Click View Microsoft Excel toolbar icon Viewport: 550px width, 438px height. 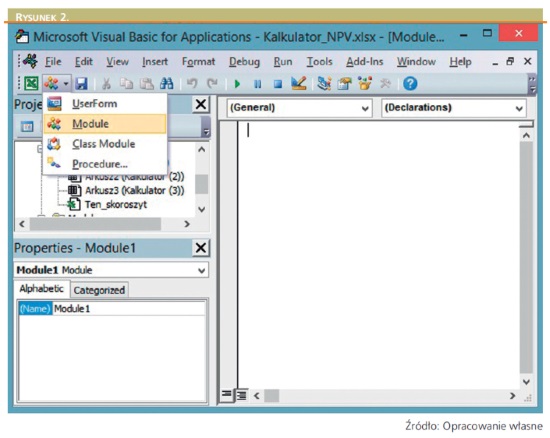pyautogui.click(x=31, y=83)
